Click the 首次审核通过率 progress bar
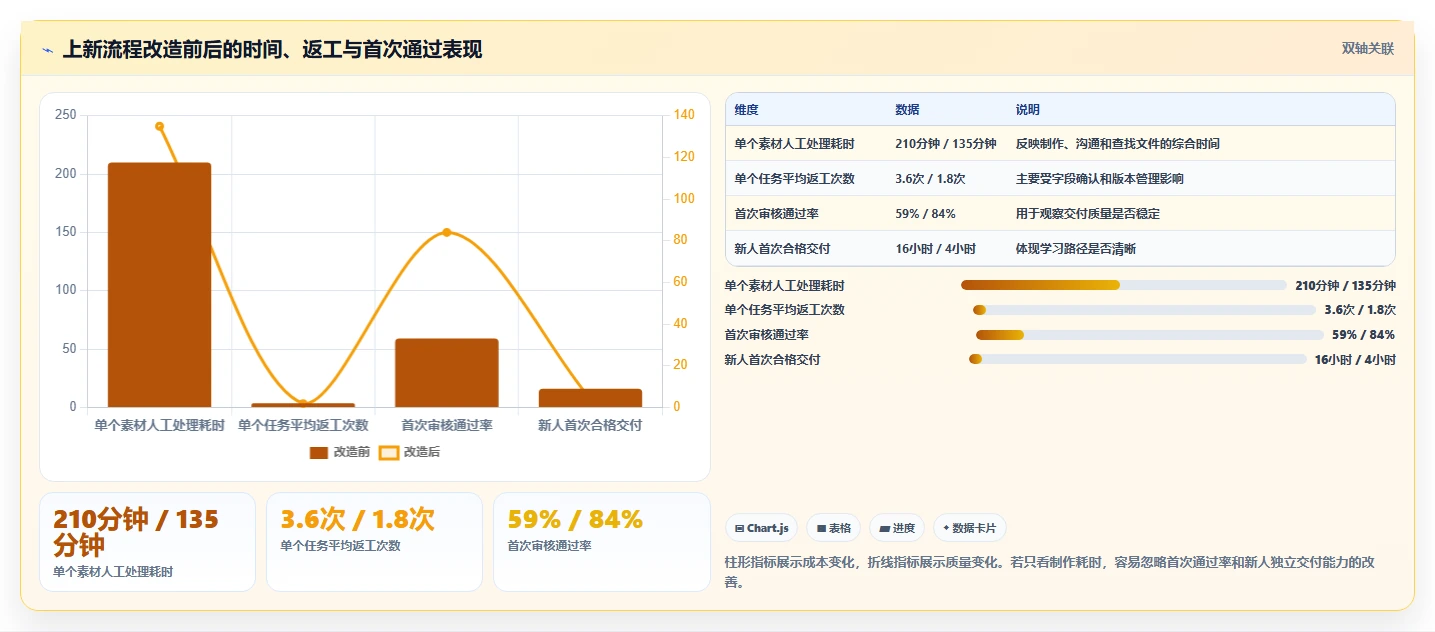The image size is (1435, 632). [1150, 335]
